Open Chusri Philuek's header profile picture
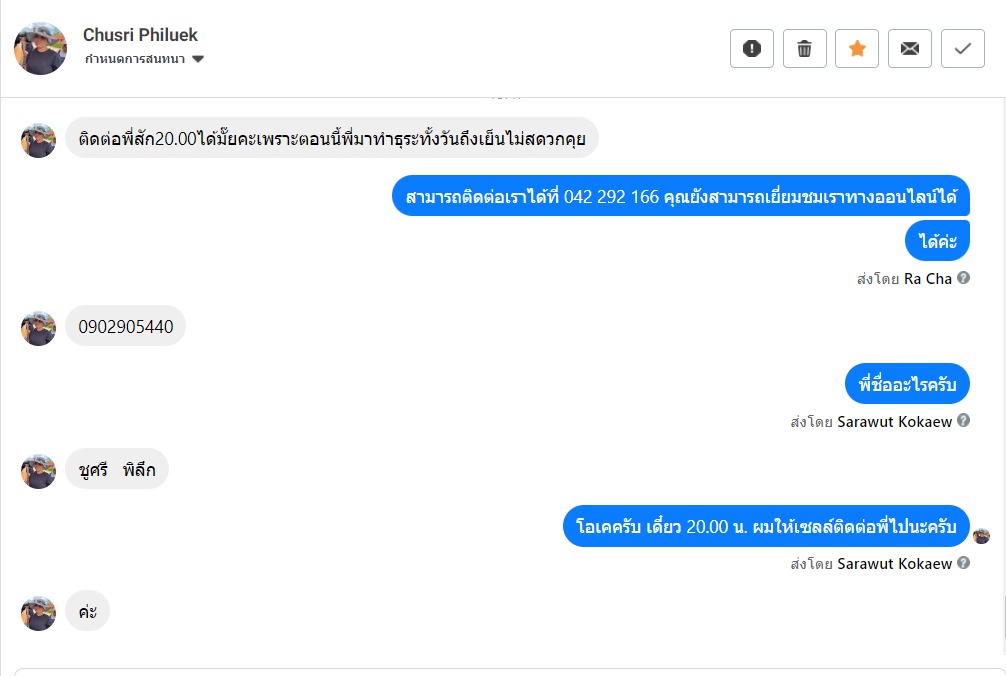 pyautogui.click(x=40, y=48)
